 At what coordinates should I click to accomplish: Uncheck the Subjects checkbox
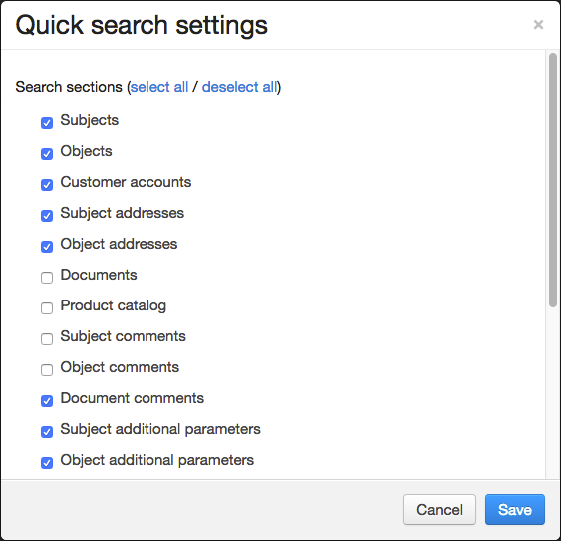tap(47, 123)
